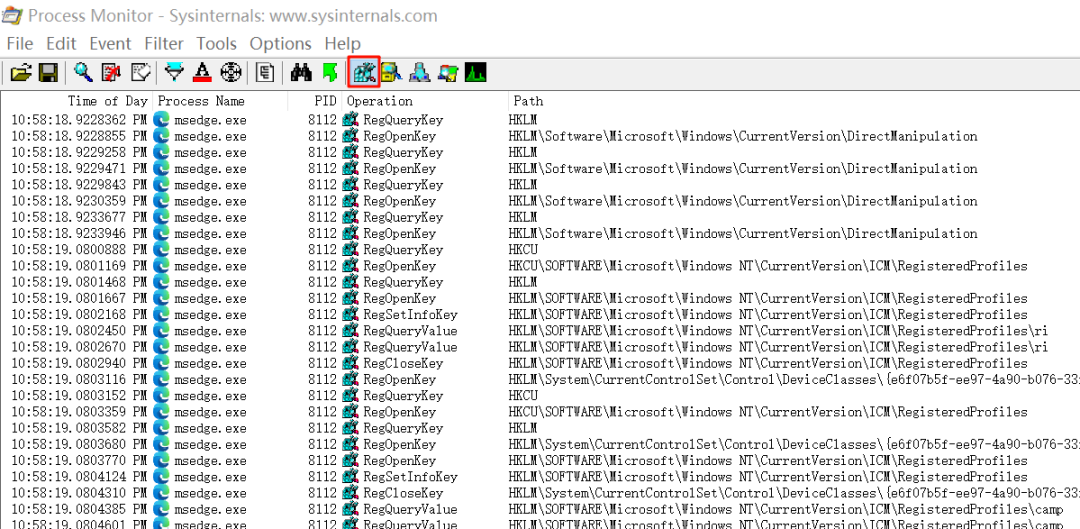Click the HKCU path in the 10:58:19.0803152 row
This screenshot has height=529, width=1080.
[523, 395]
